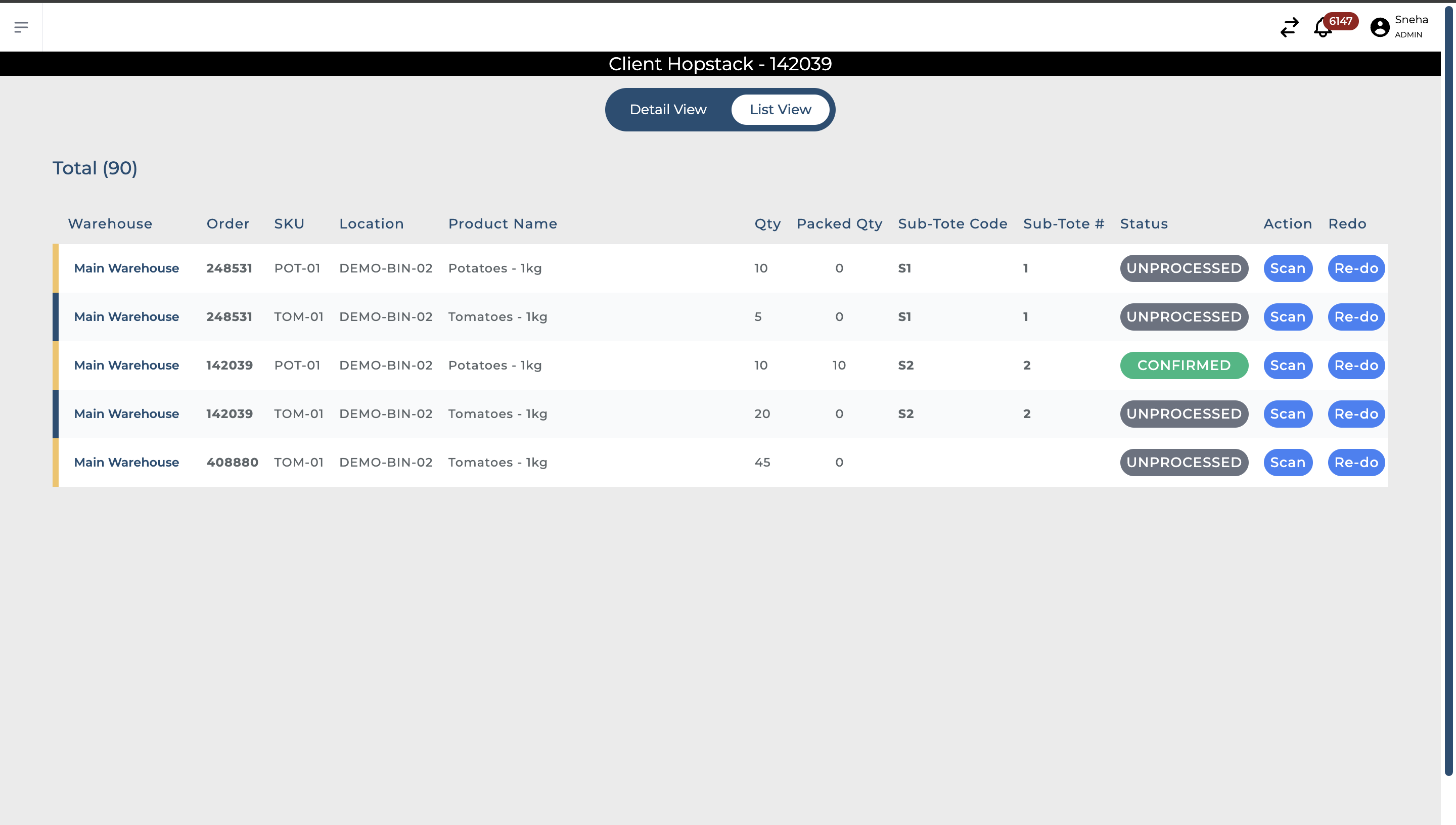The image size is (1456, 825).
Task: Click the Sub-Tote Code column header
Action: 952,224
